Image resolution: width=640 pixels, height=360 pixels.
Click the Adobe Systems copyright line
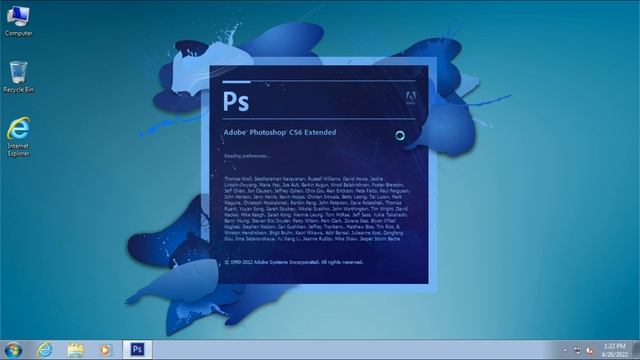[x=293, y=262]
